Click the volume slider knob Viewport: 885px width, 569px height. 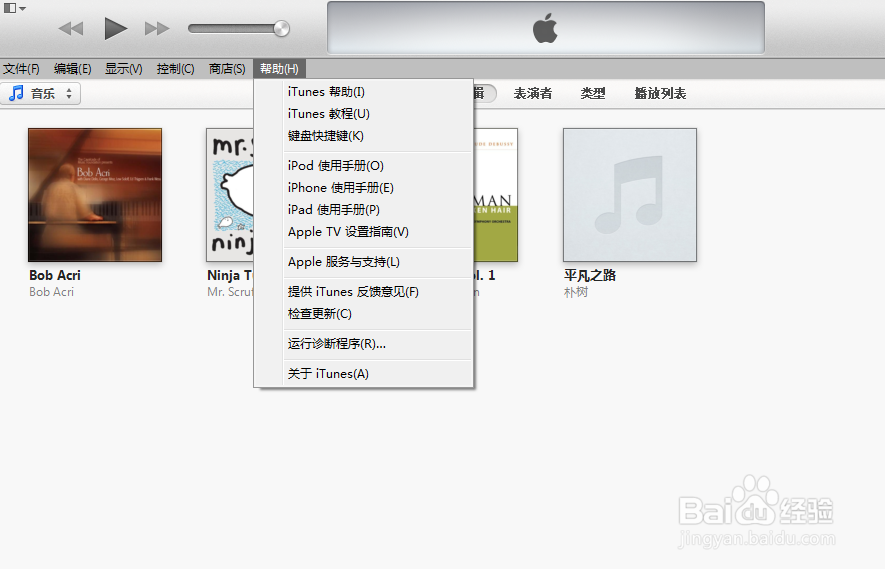point(281,28)
